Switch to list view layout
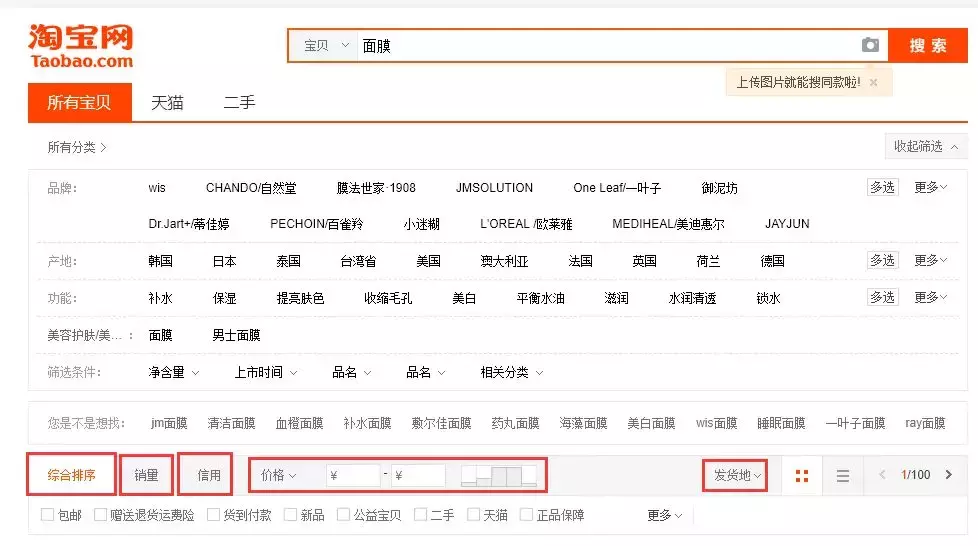This screenshot has width=978, height=546. (843, 475)
